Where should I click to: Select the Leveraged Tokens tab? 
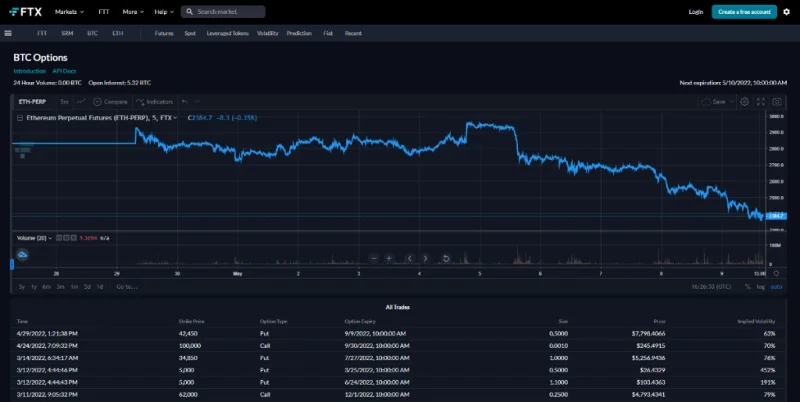[x=228, y=33]
